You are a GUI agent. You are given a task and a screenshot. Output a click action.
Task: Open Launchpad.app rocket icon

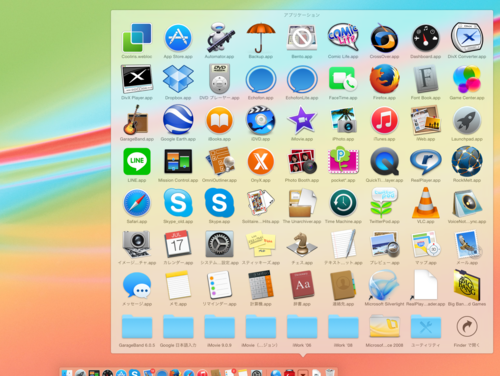tap(467, 120)
